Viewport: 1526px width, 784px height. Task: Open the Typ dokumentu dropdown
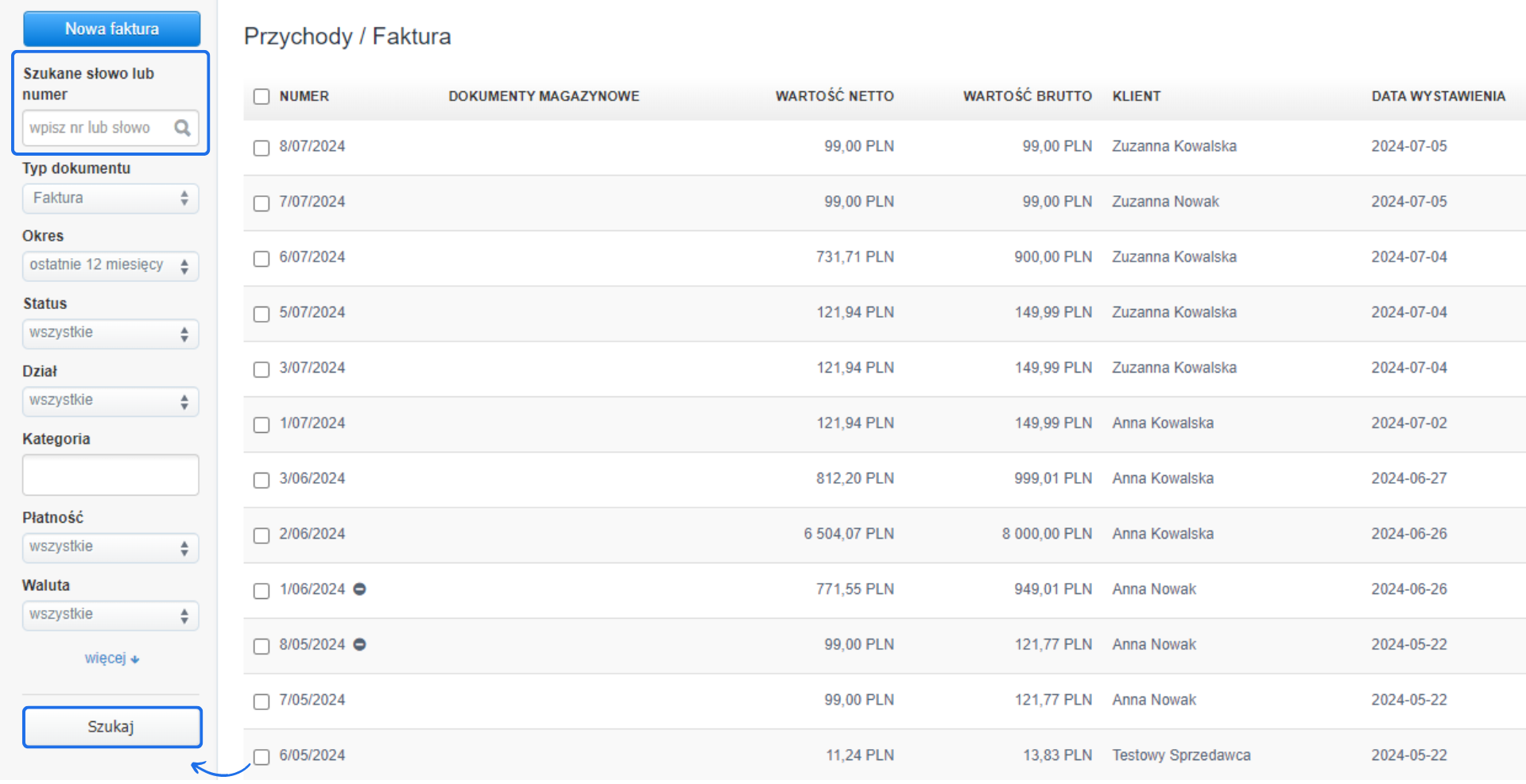[x=110, y=199]
